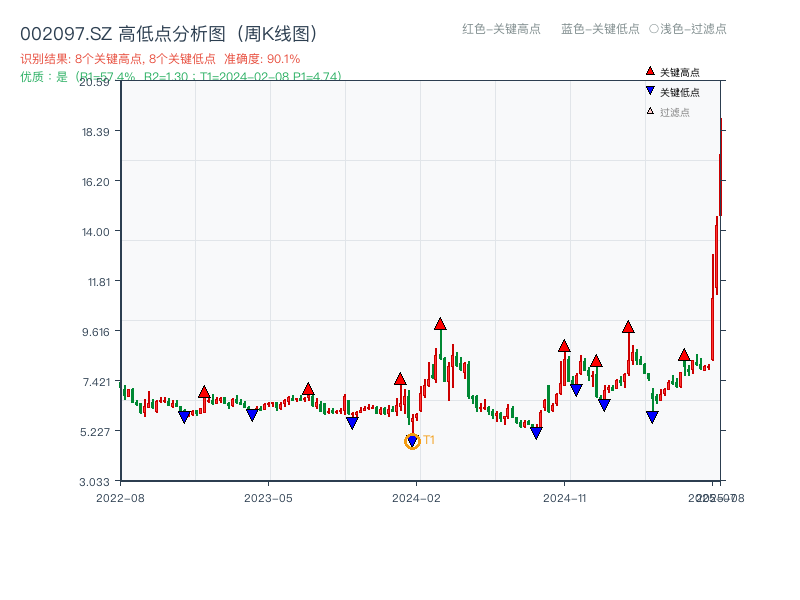Click the 2023-05 x-axis label
800x600 pixels.
(268, 498)
